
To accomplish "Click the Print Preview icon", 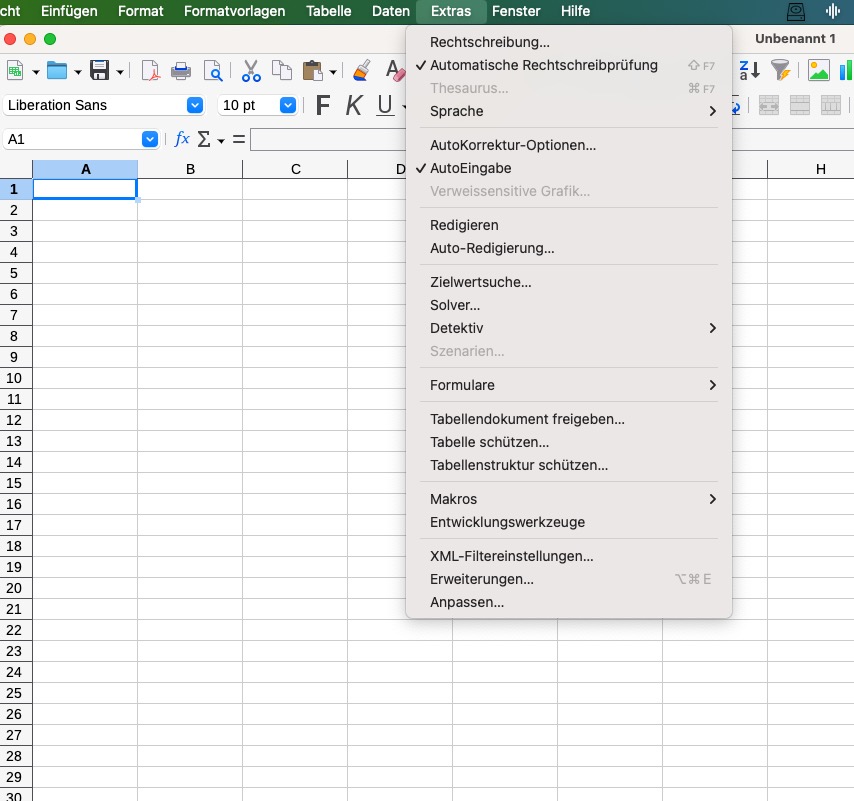I will pos(212,71).
